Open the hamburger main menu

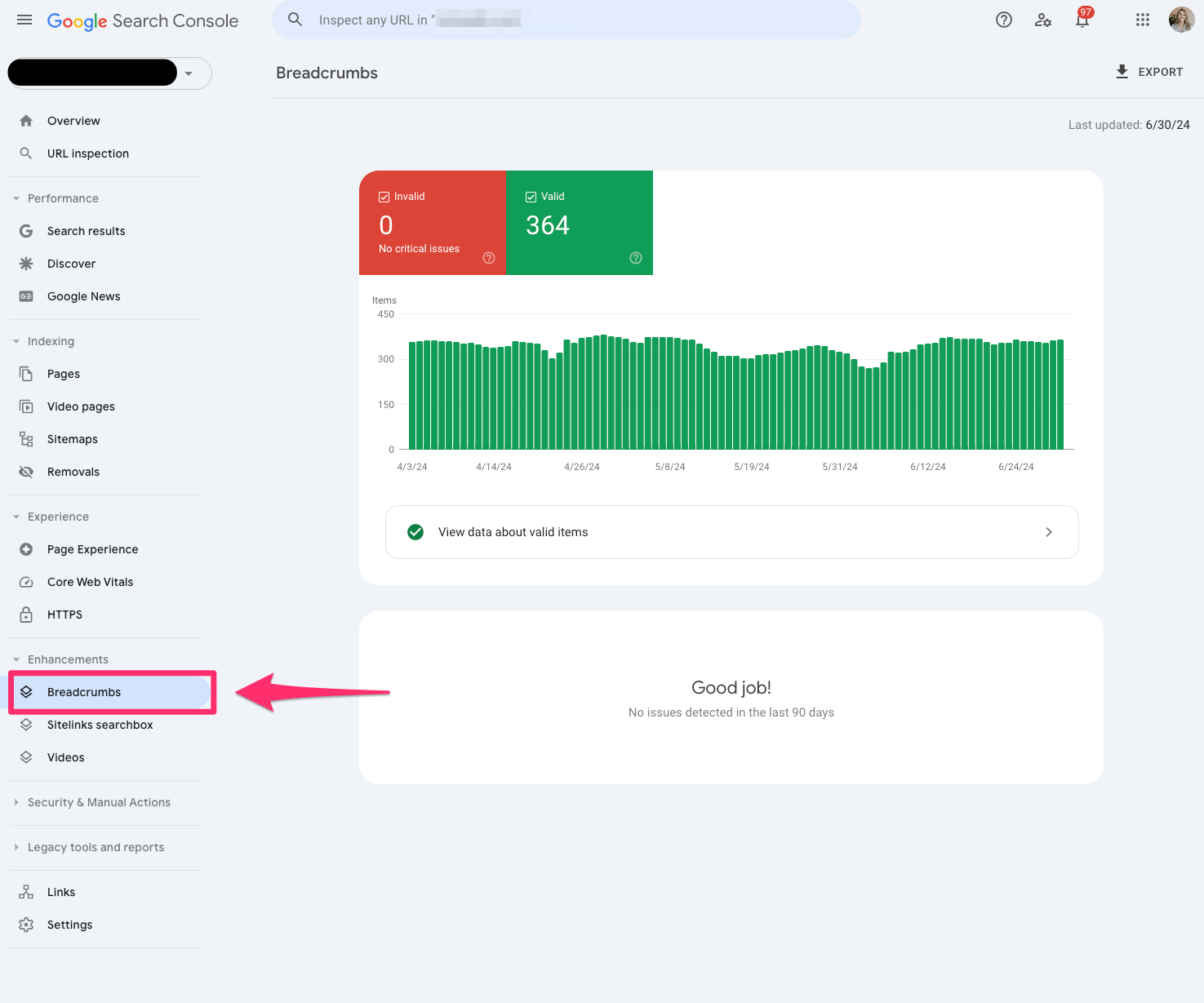[x=24, y=20]
